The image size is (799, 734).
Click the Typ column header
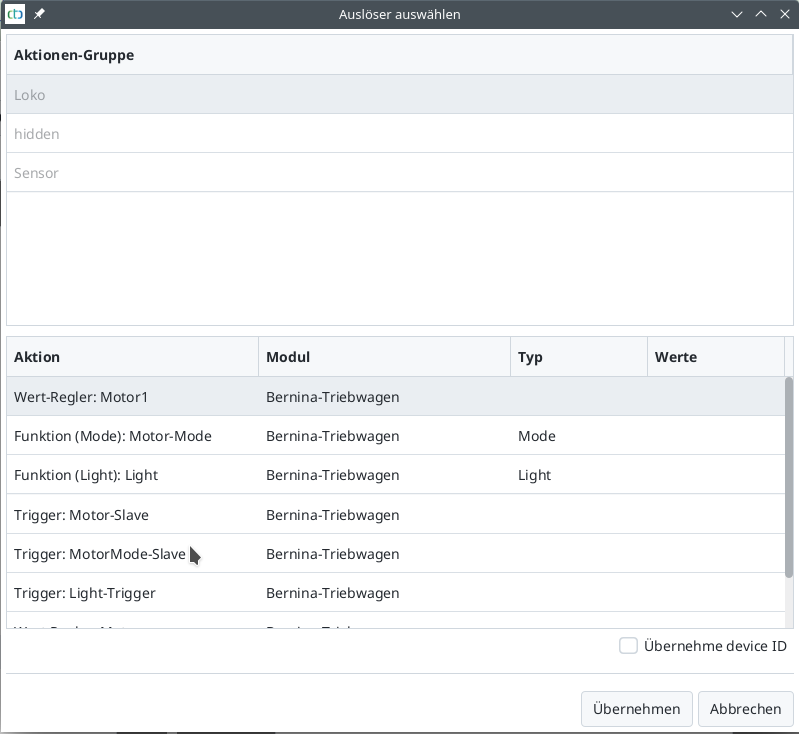[578, 357]
